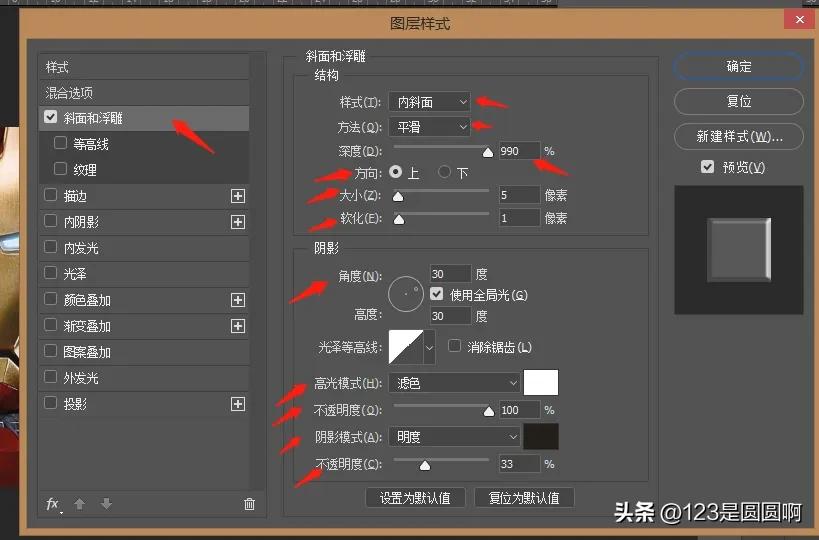Uncheck the 斜面和浮雕 checkbox
This screenshot has height=540, width=819.
[51, 117]
